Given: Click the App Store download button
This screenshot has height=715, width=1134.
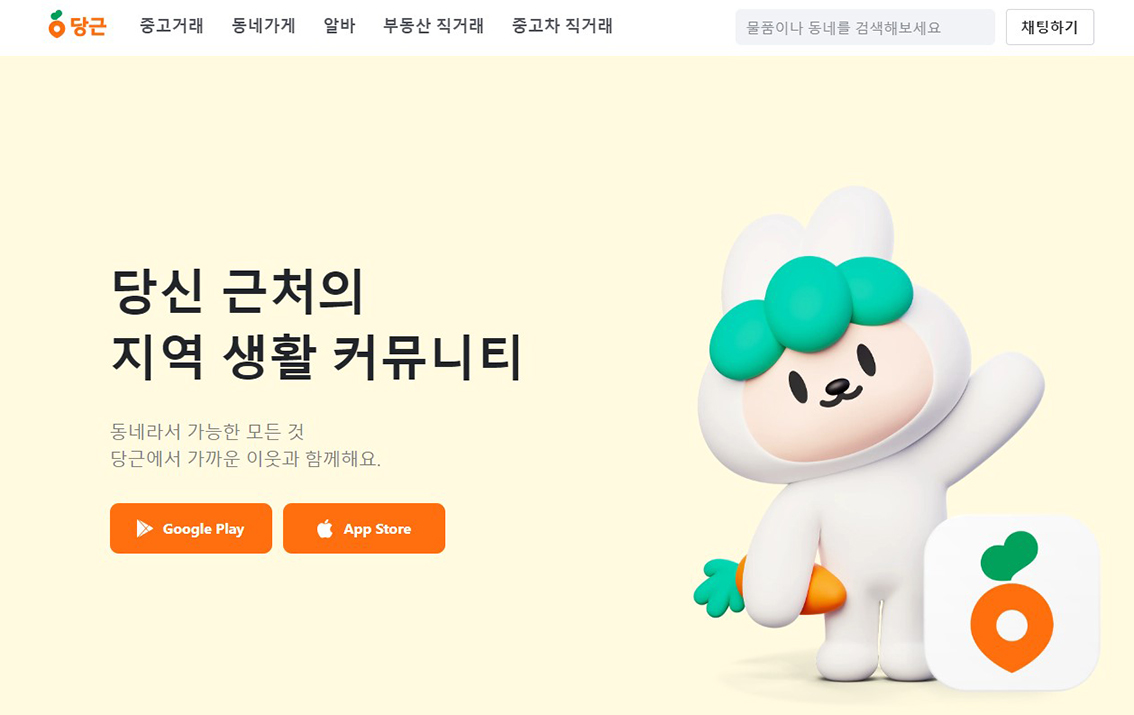Looking at the screenshot, I should point(364,528).
